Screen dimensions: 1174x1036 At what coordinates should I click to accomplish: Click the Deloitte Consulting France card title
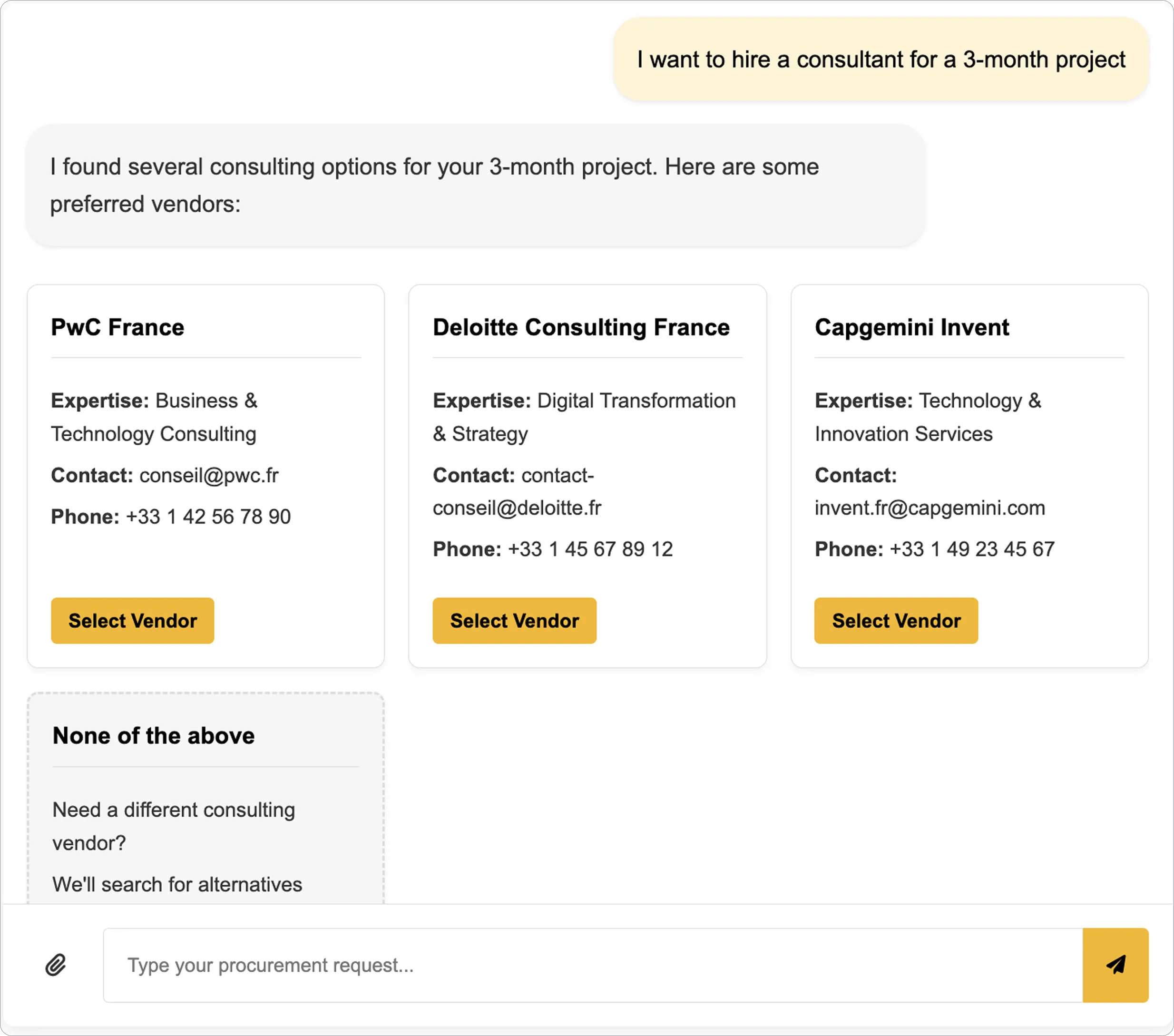point(581,327)
